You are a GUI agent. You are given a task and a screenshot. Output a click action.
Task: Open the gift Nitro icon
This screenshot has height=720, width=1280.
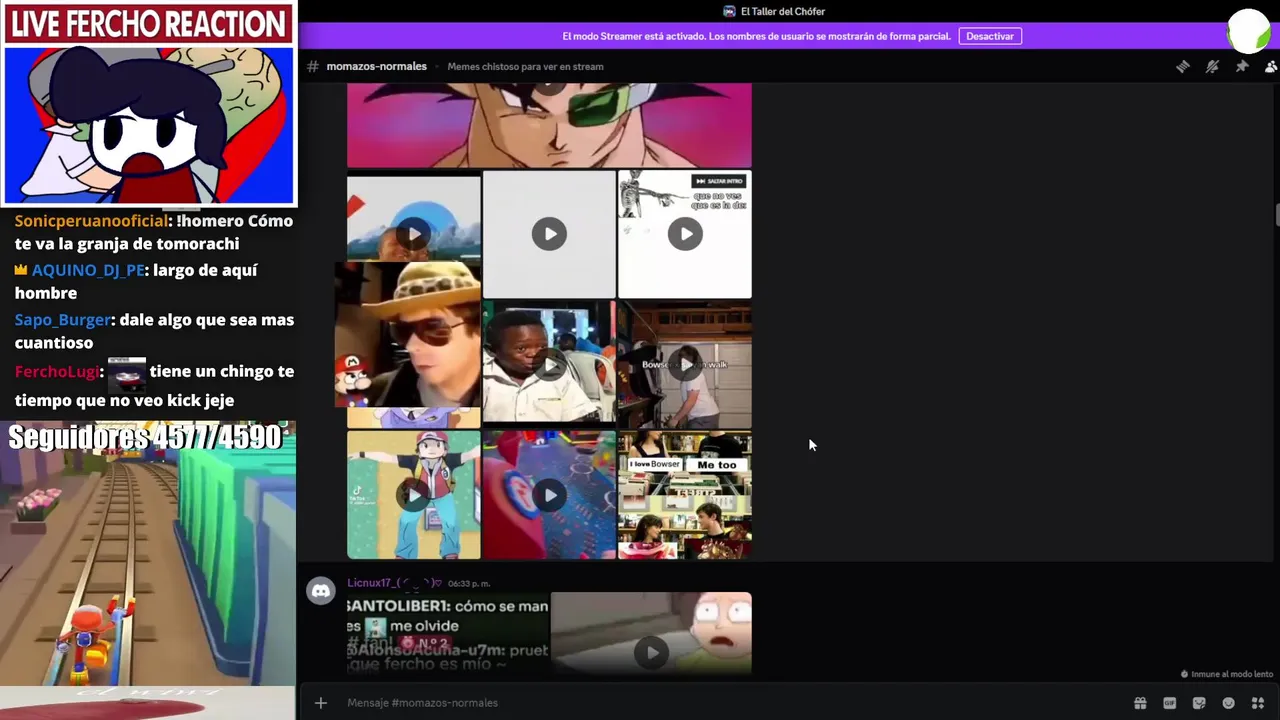1139,703
